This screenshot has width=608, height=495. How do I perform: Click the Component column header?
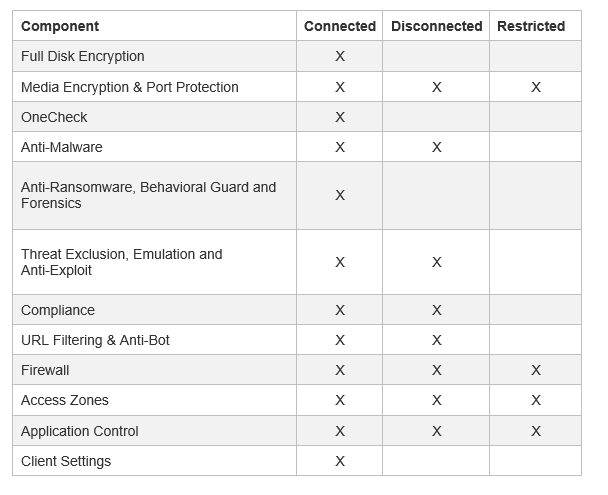60,26
